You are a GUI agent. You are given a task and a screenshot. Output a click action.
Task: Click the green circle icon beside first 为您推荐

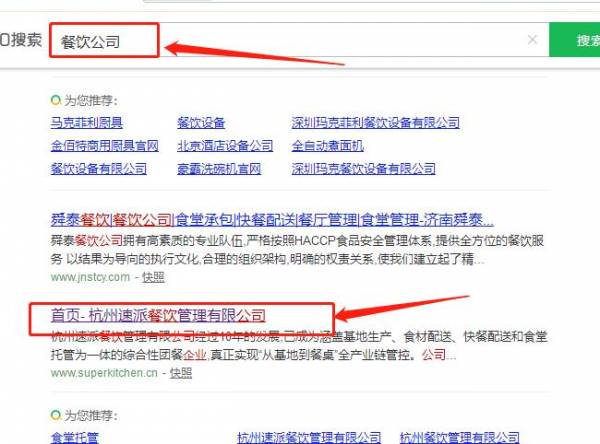(x=55, y=100)
